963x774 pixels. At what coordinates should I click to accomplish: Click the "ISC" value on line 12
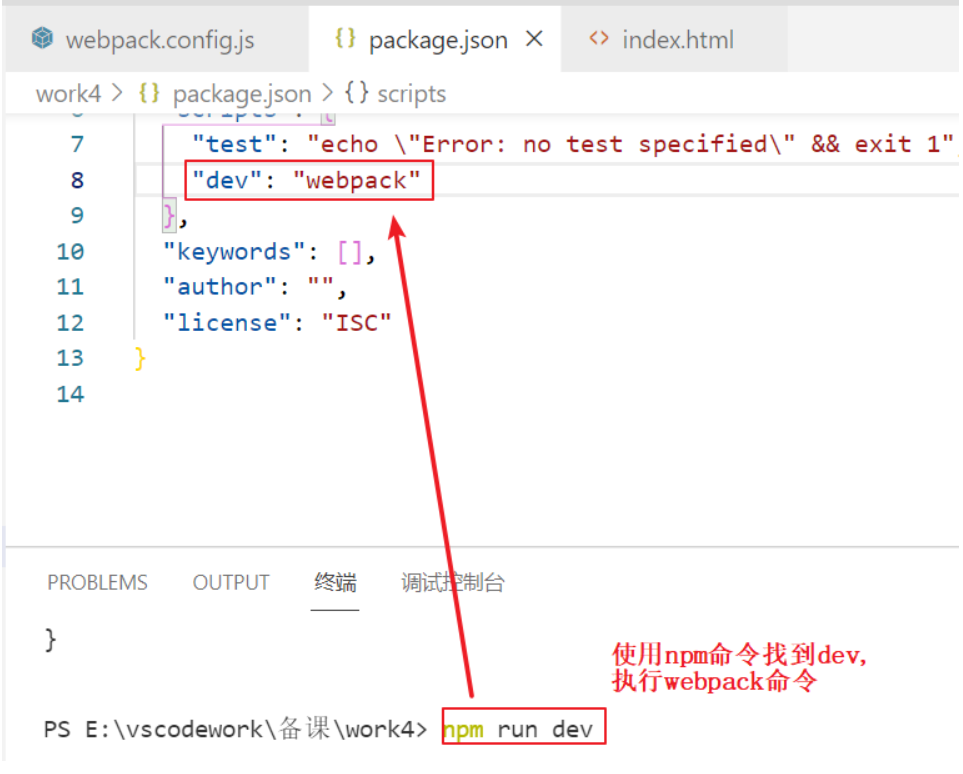coord(356,323)
